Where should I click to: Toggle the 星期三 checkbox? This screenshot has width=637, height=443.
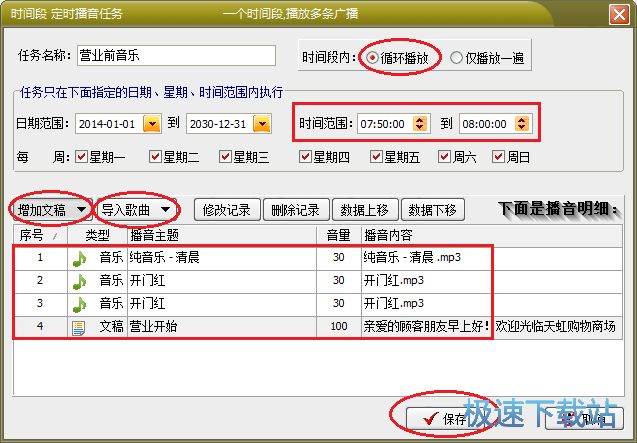click(x=225, y=156)
